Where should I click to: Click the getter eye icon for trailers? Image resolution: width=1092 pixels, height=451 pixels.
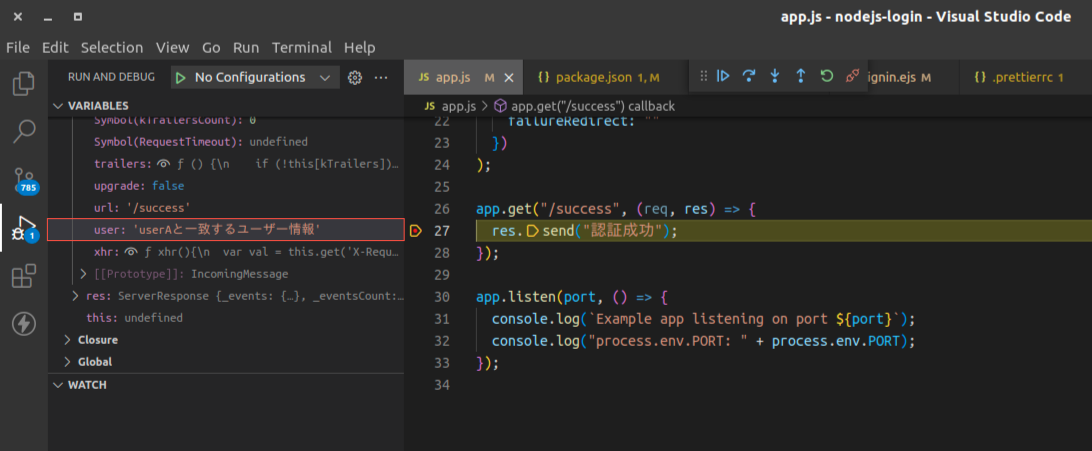click(x=163, y=164)
